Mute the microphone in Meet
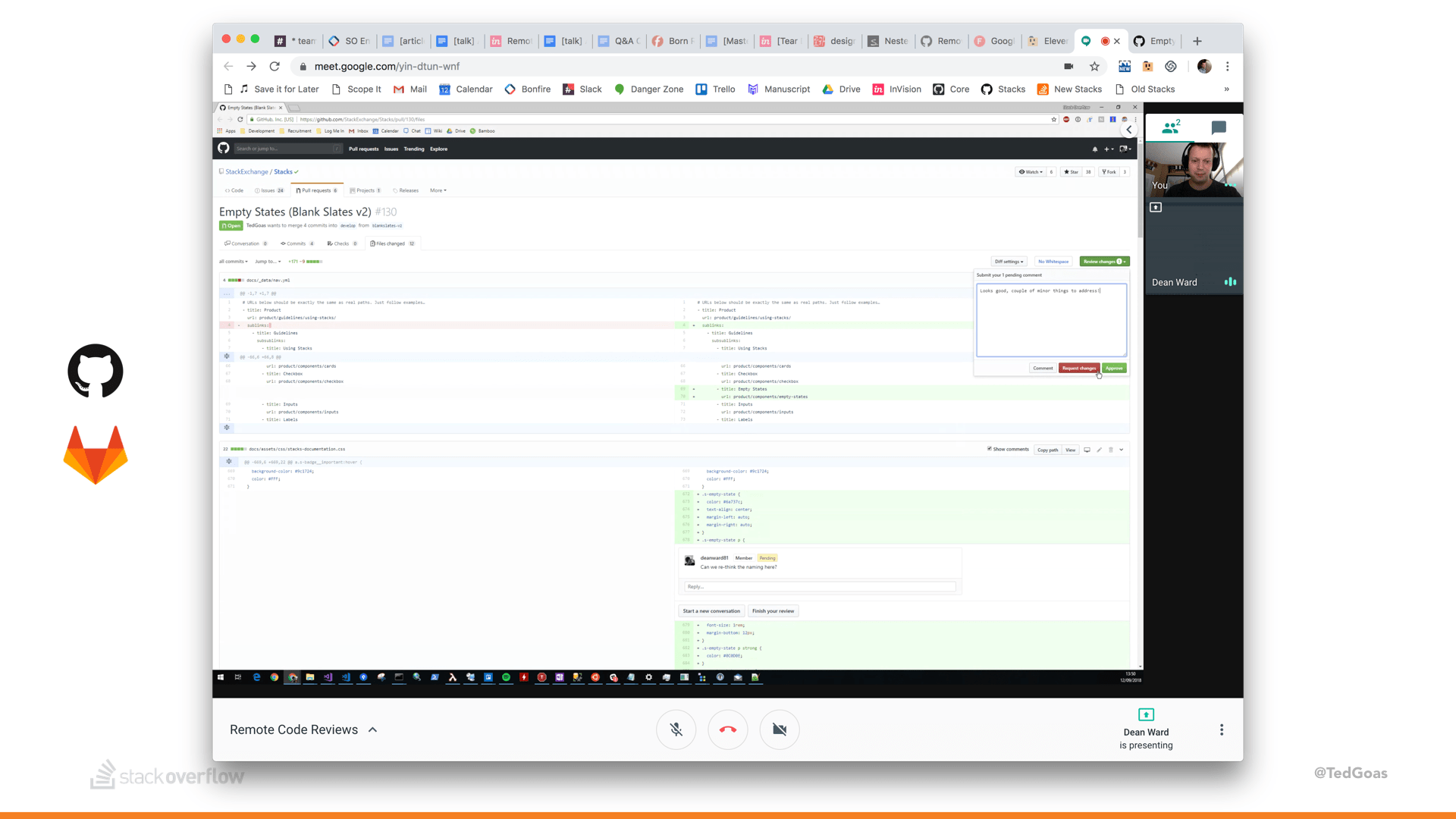Viewport: 1456px width, 819px height. [x=676, y=730]
